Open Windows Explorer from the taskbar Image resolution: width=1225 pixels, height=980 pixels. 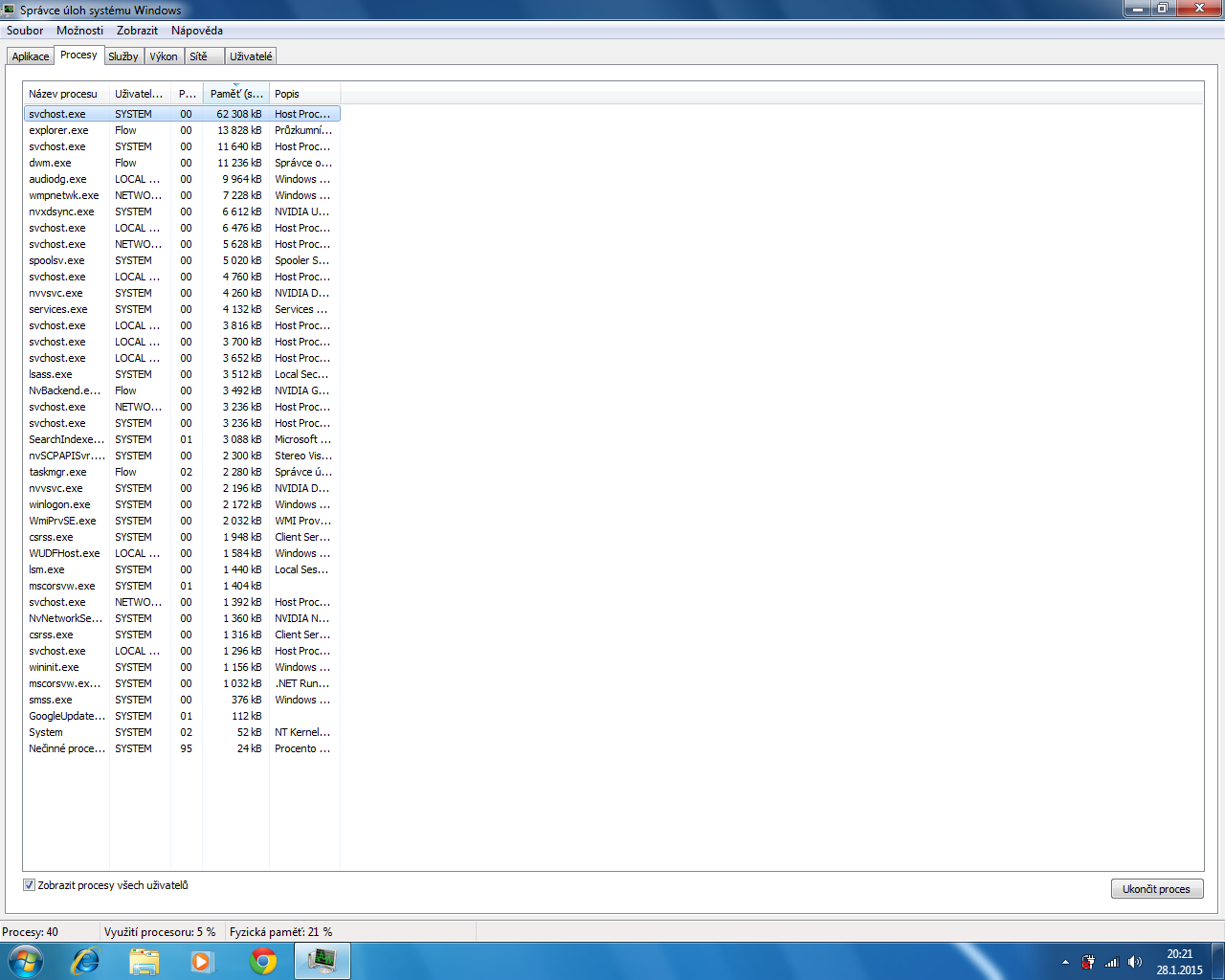[144, 961]
